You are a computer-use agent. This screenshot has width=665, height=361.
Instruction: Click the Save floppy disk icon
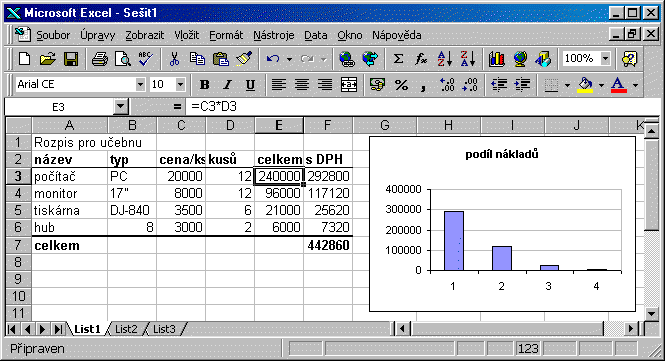71,59
